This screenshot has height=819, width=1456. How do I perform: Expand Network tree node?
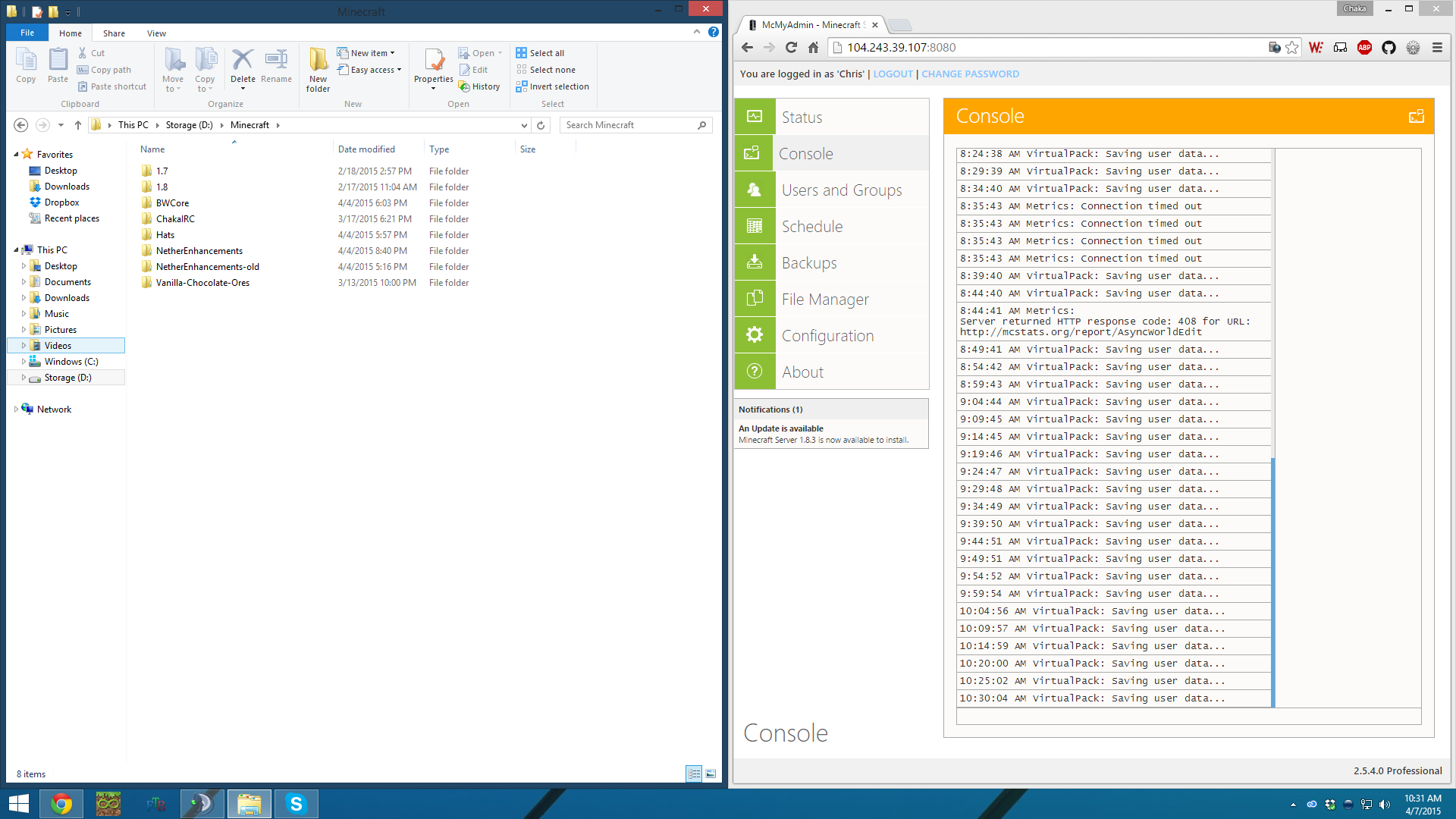tap(16, 409)
